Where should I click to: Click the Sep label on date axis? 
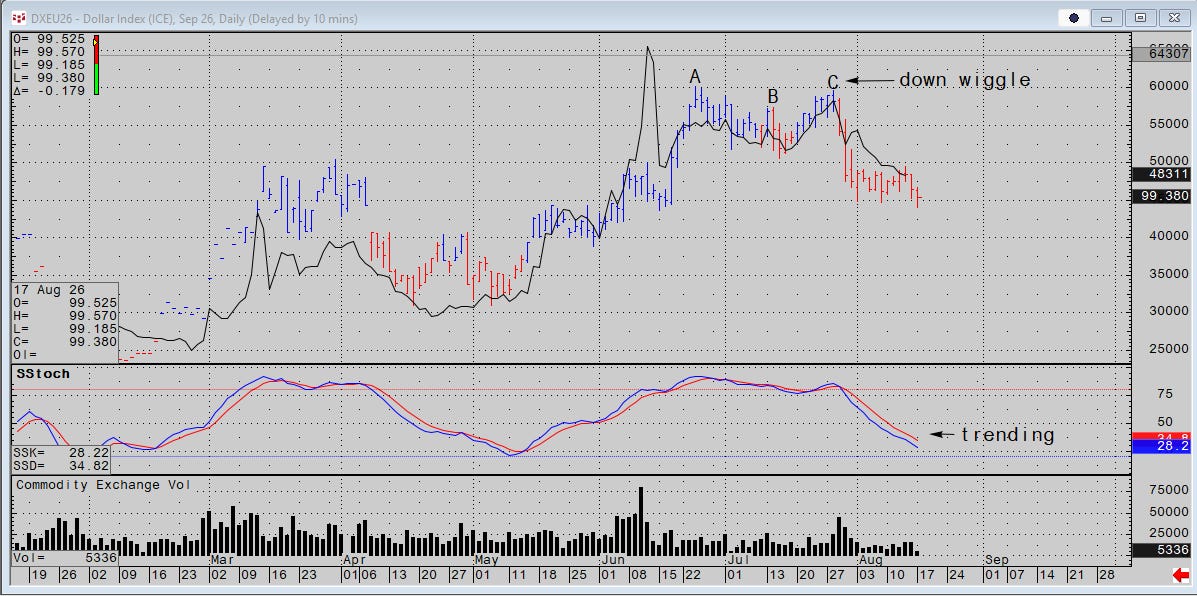point(996,559)
